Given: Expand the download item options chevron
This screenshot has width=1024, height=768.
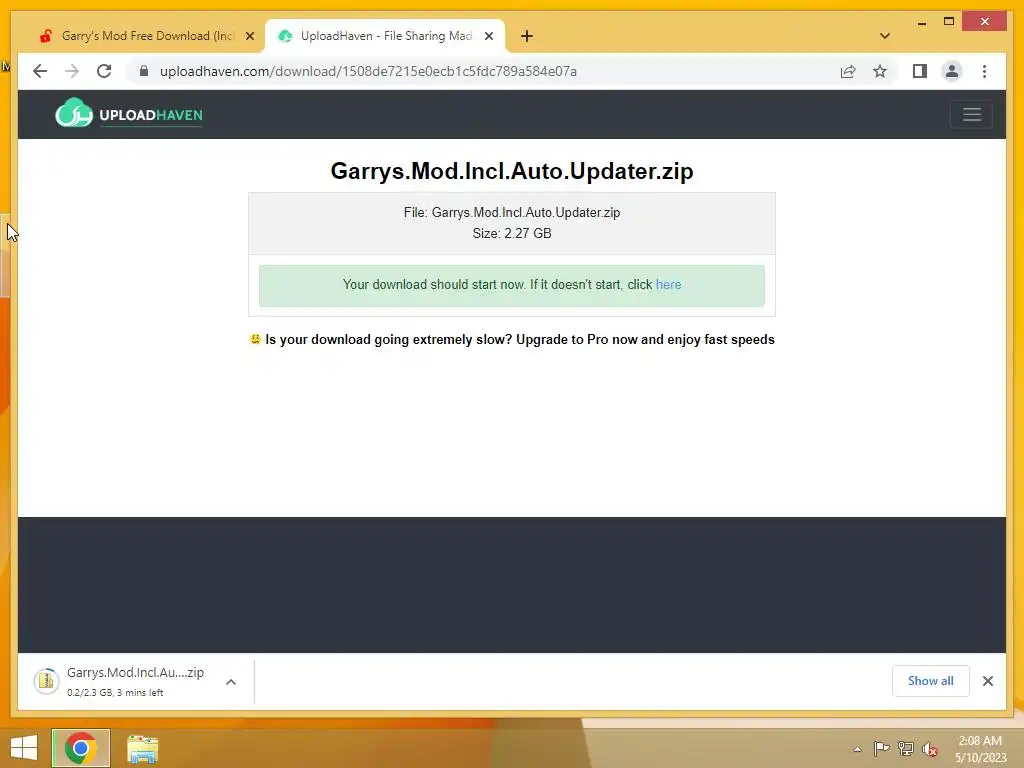Looking at the screenshot, I should [231, 682].
